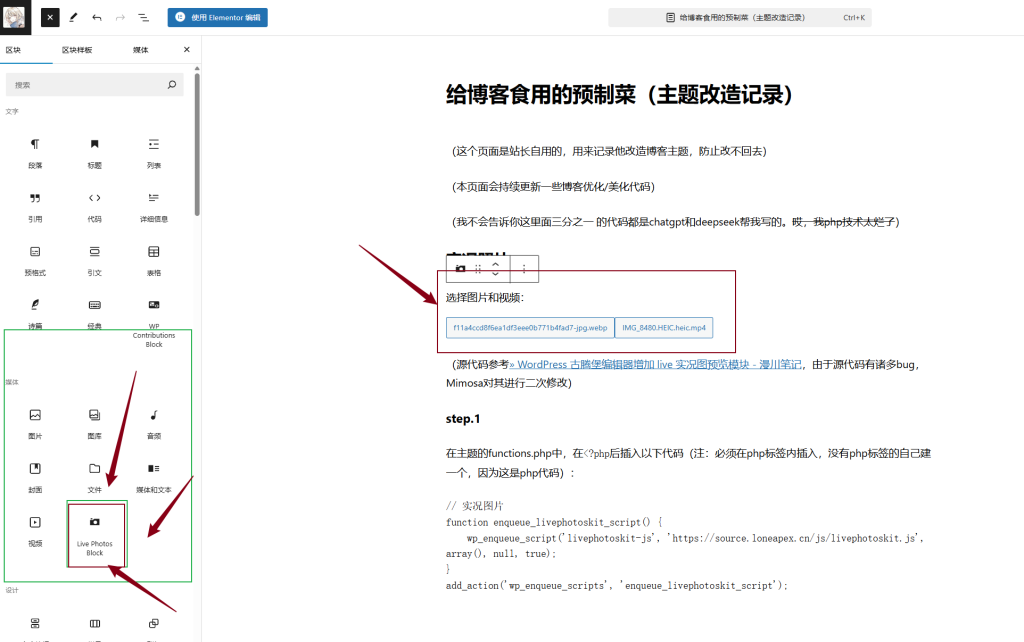Add a 表格 (table) block
This screenshot has height=642, width=1024.
[x=153, y=259]
